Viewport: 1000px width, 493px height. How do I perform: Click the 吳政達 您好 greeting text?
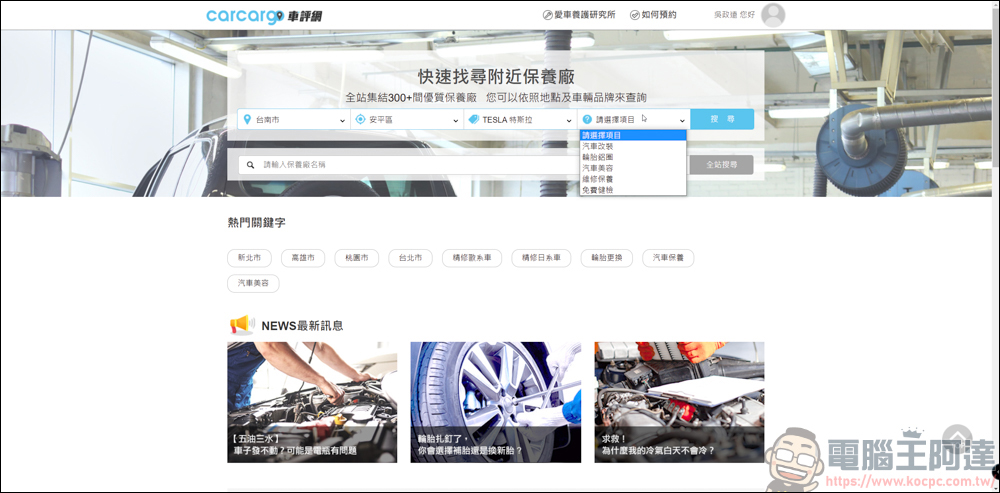734,15
